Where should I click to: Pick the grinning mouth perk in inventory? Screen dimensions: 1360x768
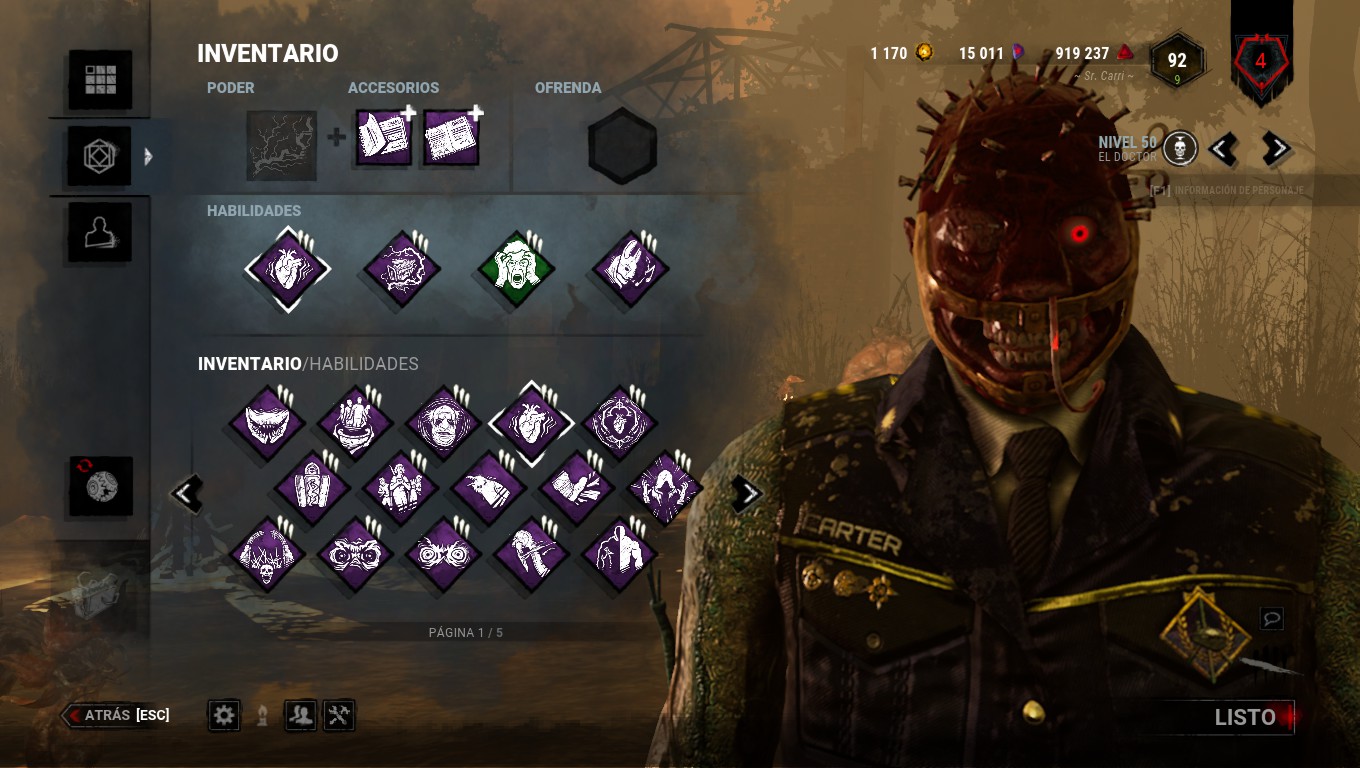(x=266, y=423)
